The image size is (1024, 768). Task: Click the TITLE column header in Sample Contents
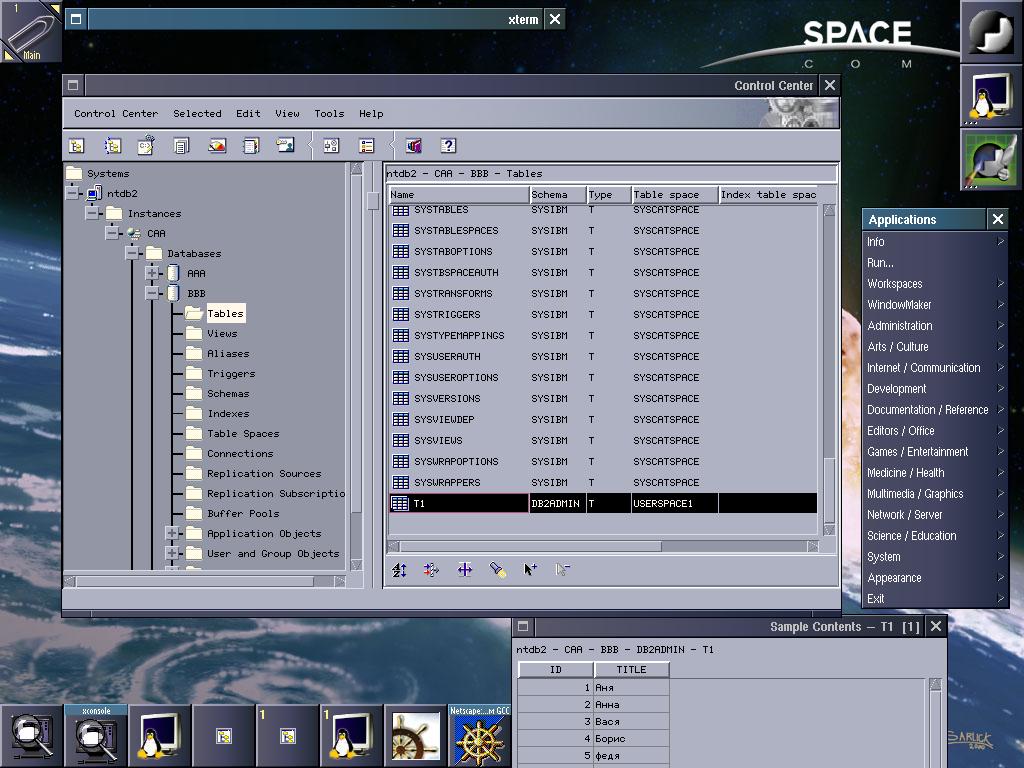(632, 669)
